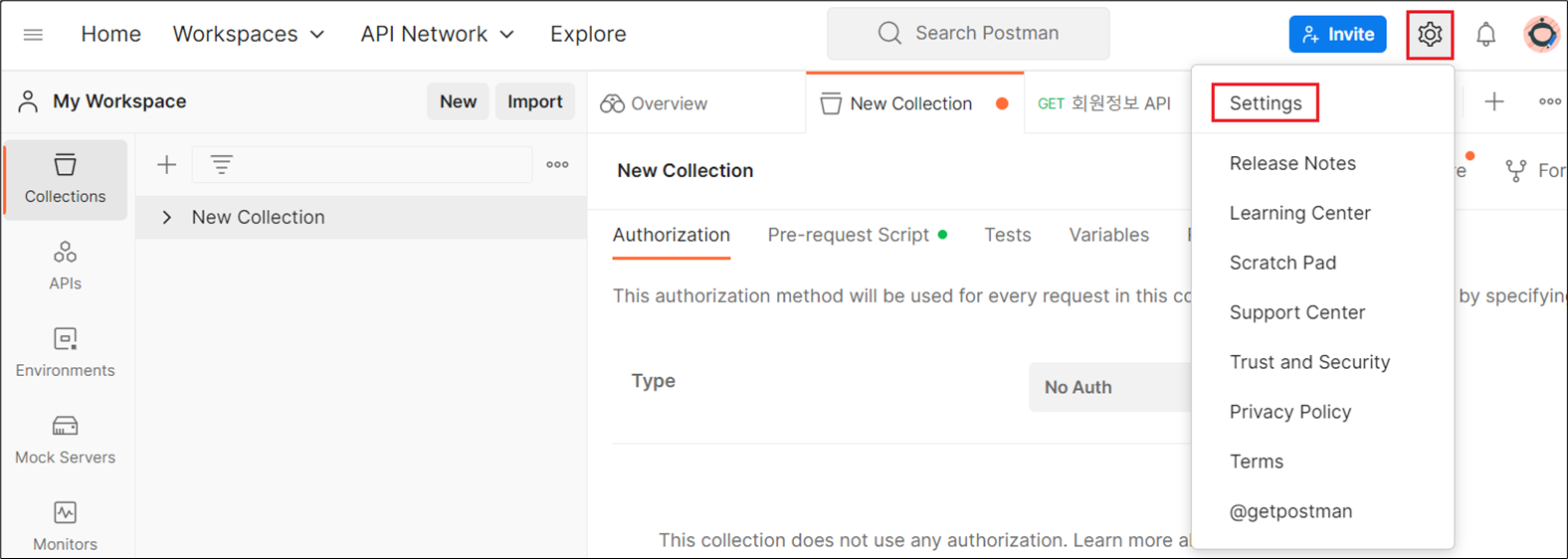The image size is (1568, 559).
Task: Click the Invite button
Action: point(1338,35)
